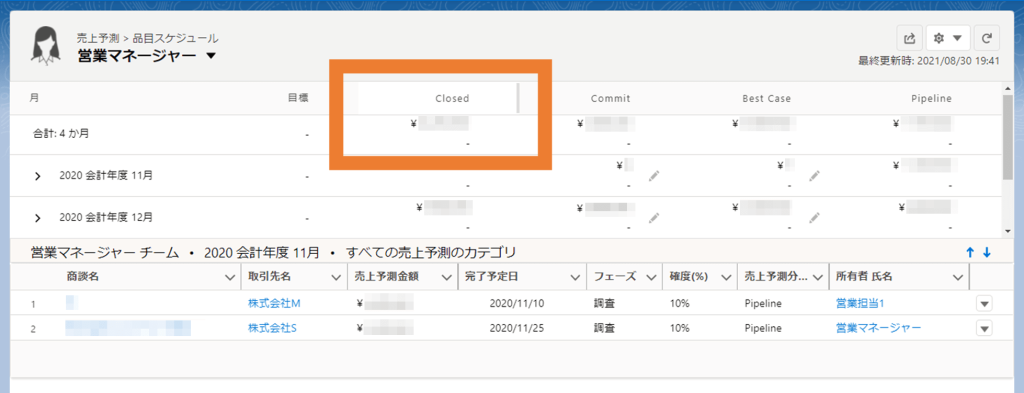Open the 営業担当1 owner link
The image size is (1024, 393).
click(860, 304)
